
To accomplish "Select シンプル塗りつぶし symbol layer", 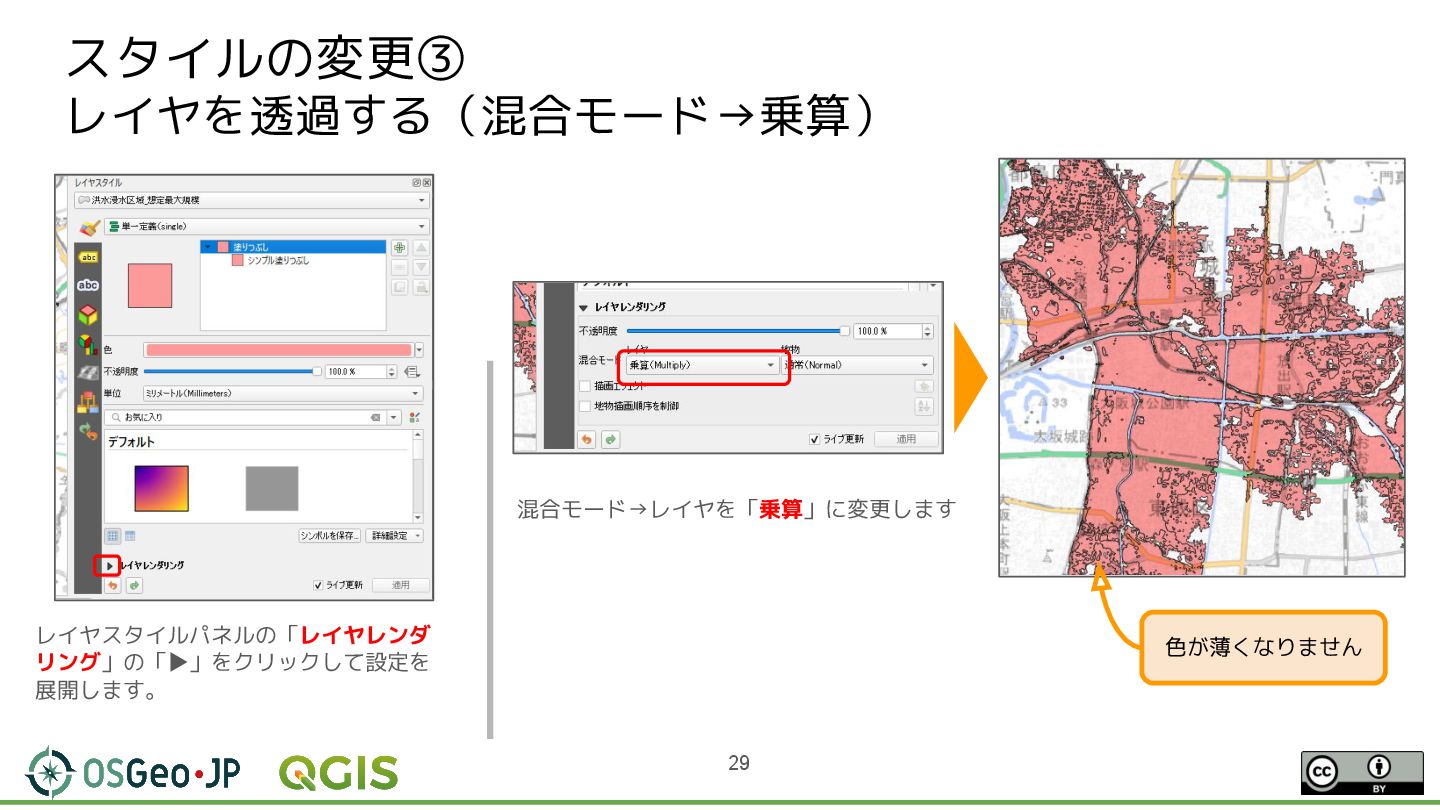I will tap(271, 261).
